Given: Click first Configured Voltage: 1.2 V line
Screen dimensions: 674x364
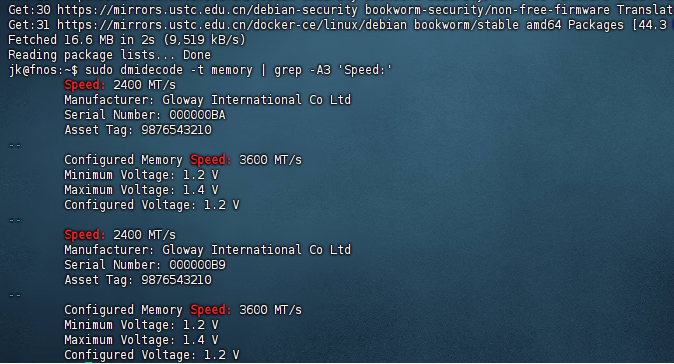Looking at the screenshot, I should click(x=152, y=205).
